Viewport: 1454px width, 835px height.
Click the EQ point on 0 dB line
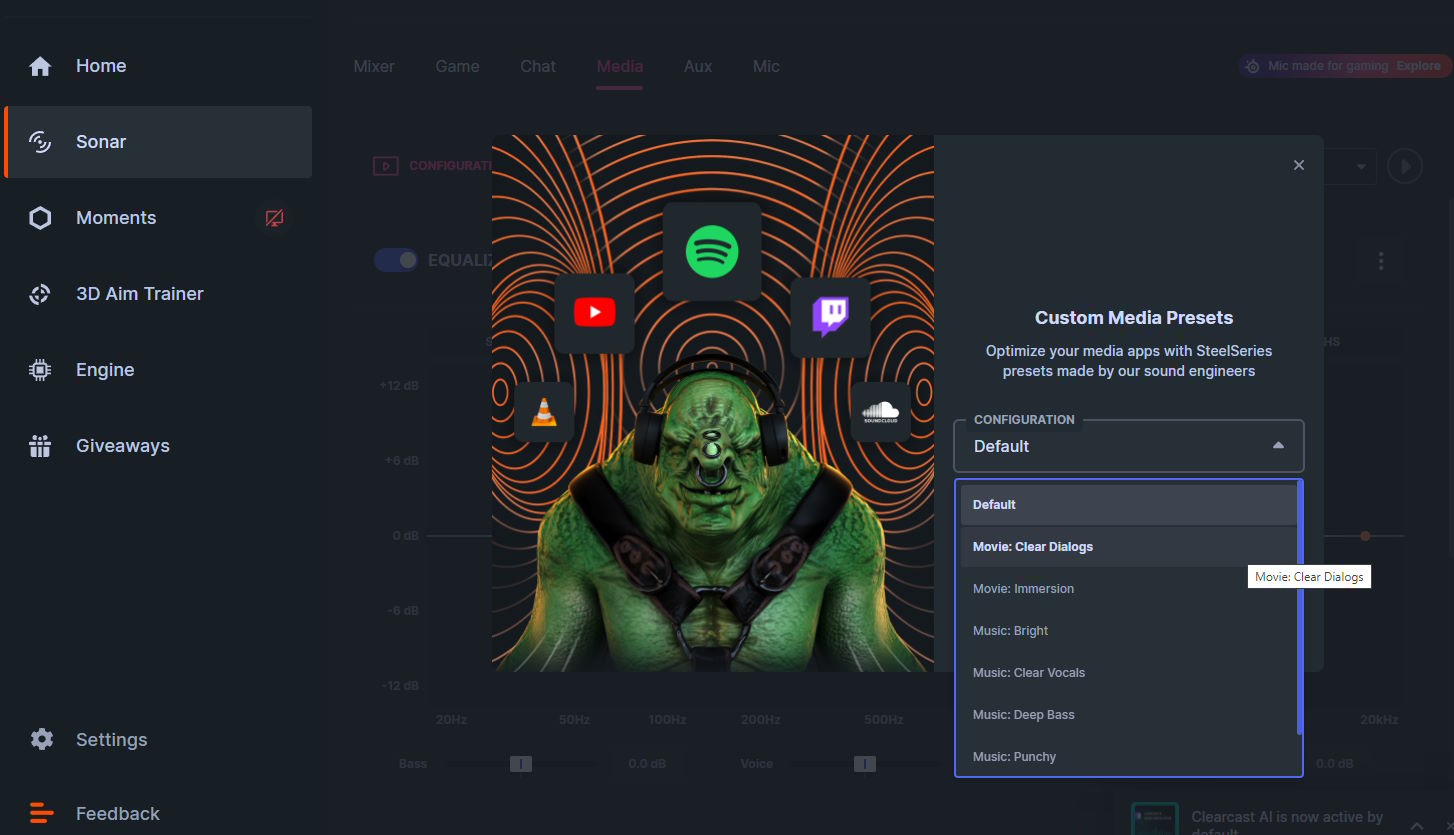coord(1365,536)
